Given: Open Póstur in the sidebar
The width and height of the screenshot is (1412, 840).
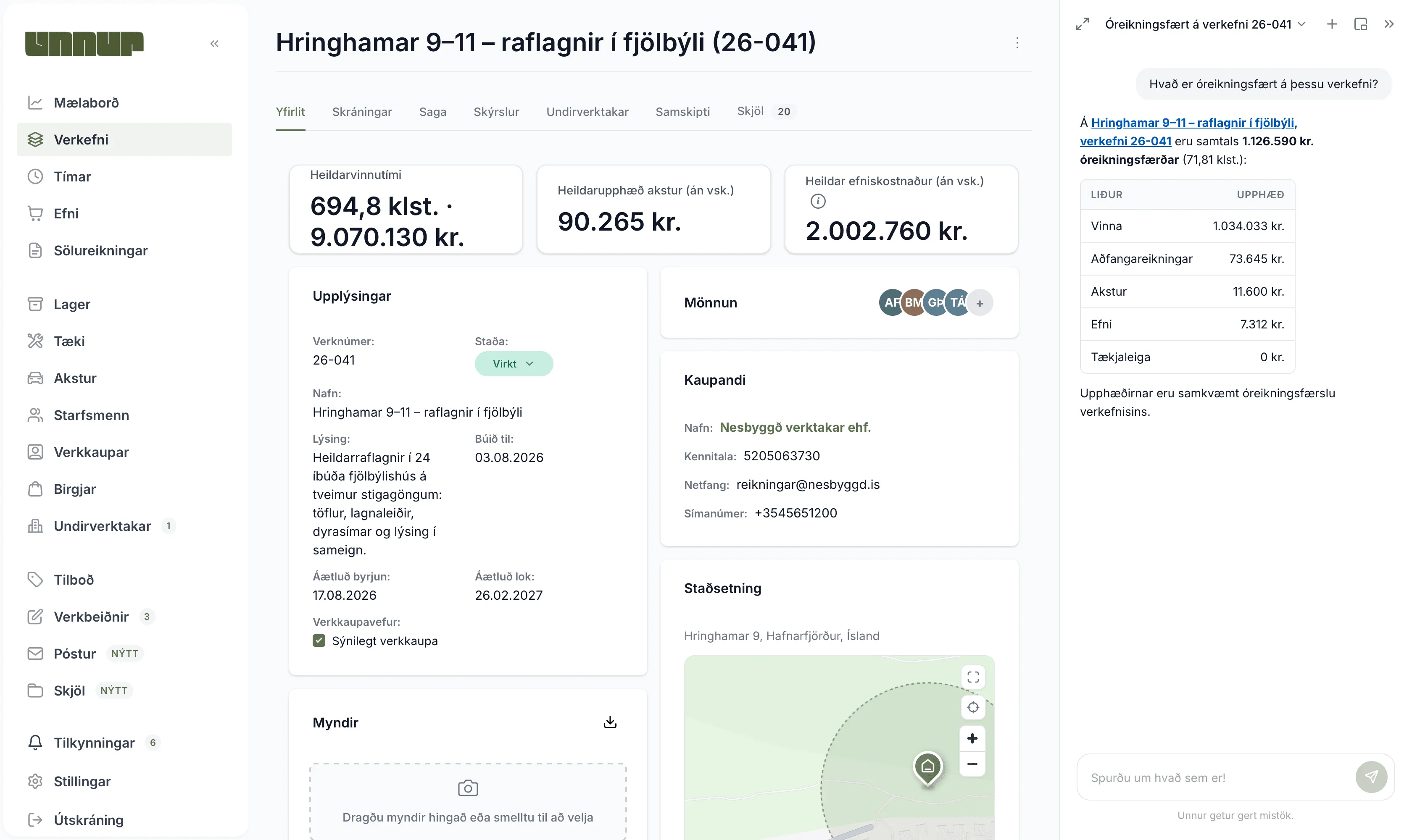Looking at the screenshot, I should pyautogui.click(x=124, y=653).
